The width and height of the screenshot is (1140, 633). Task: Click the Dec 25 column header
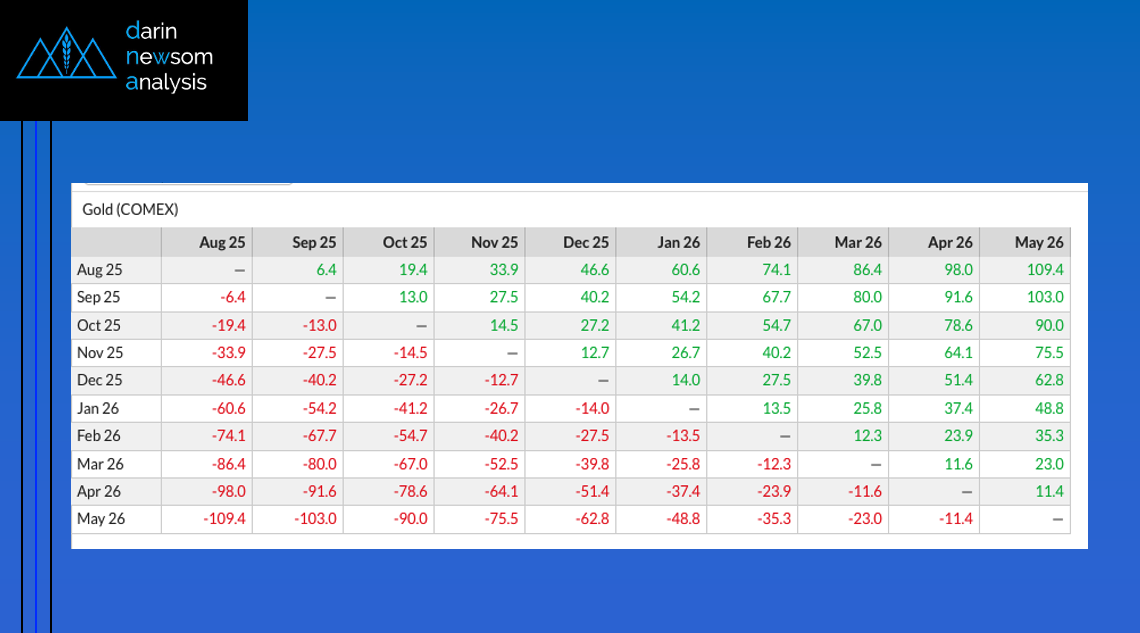click(x=586, y=242)
